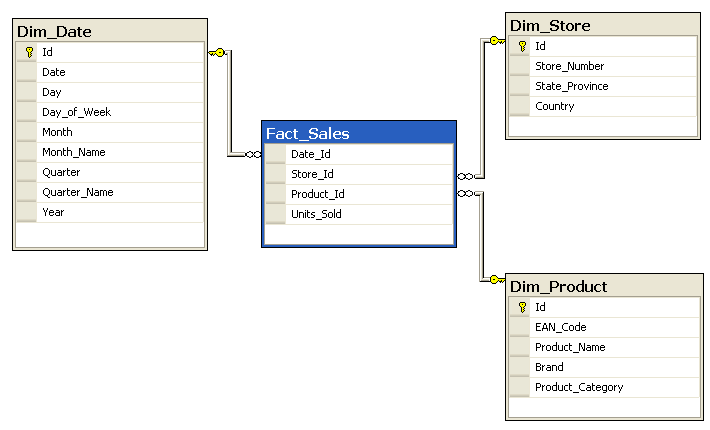
Task: Select the Store_Id column in Fact_Sales
Action: (311, 174)
